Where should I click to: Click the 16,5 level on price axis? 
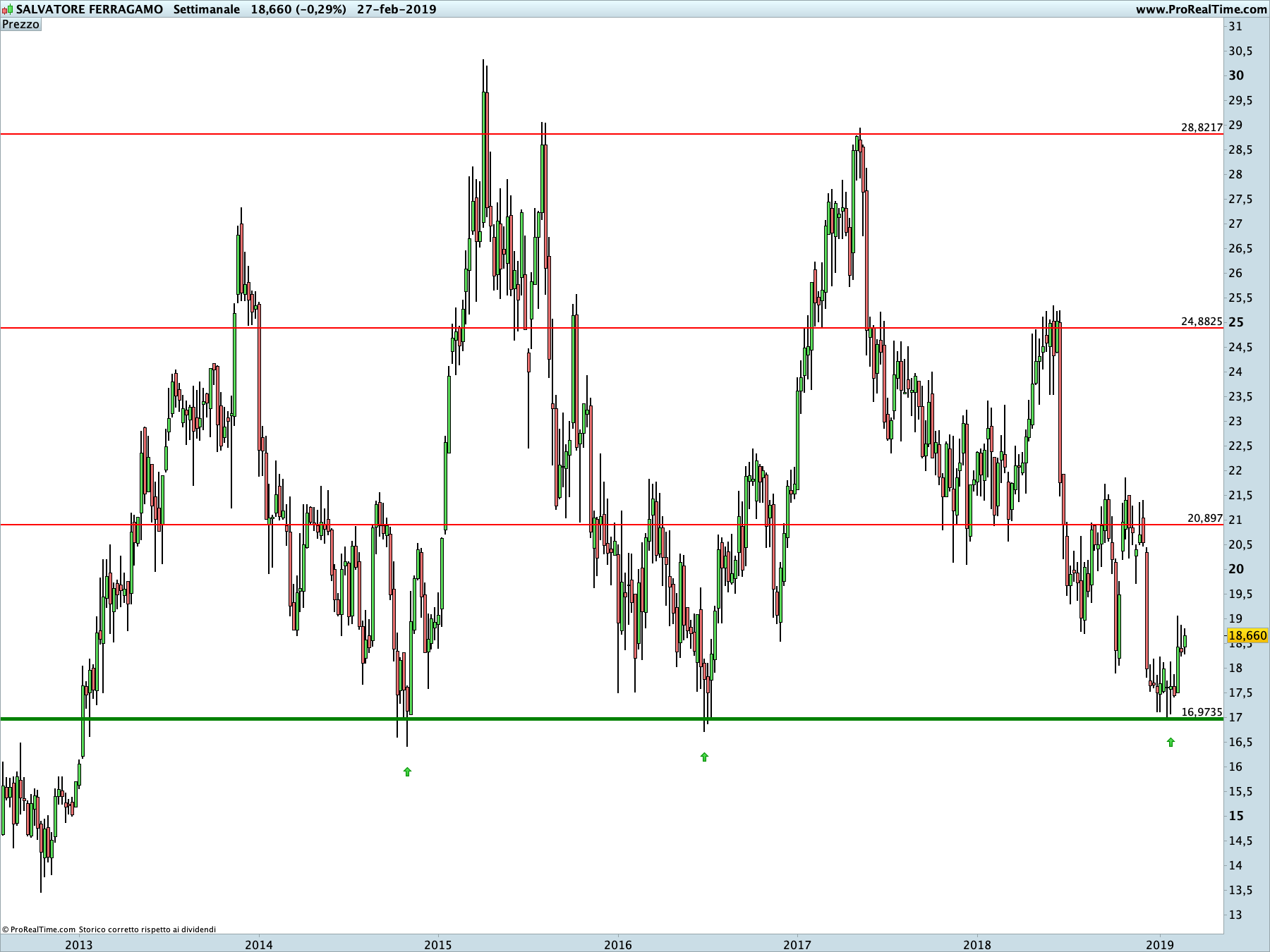(x=1240, y=742)
